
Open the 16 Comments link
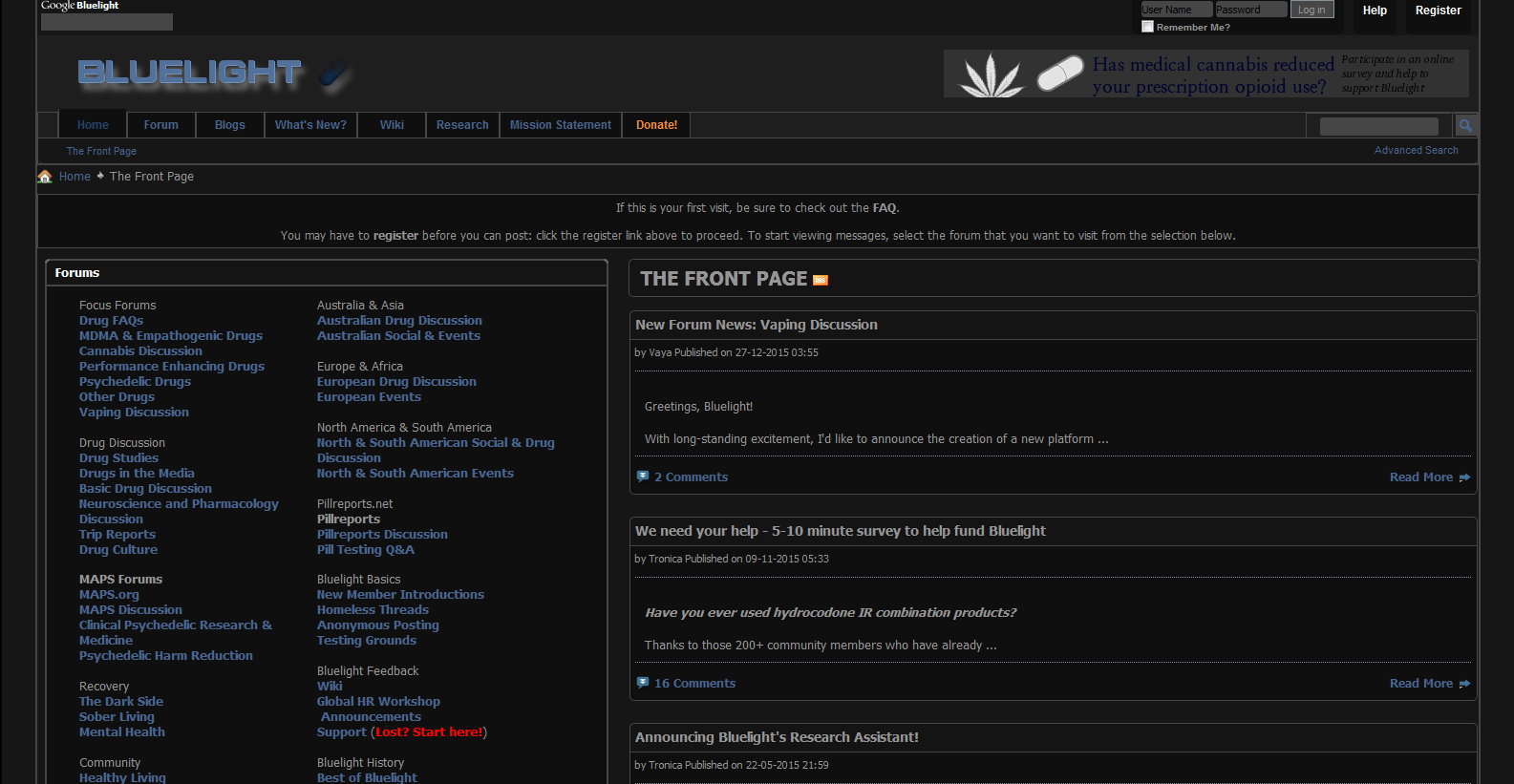tap(694, 684)
